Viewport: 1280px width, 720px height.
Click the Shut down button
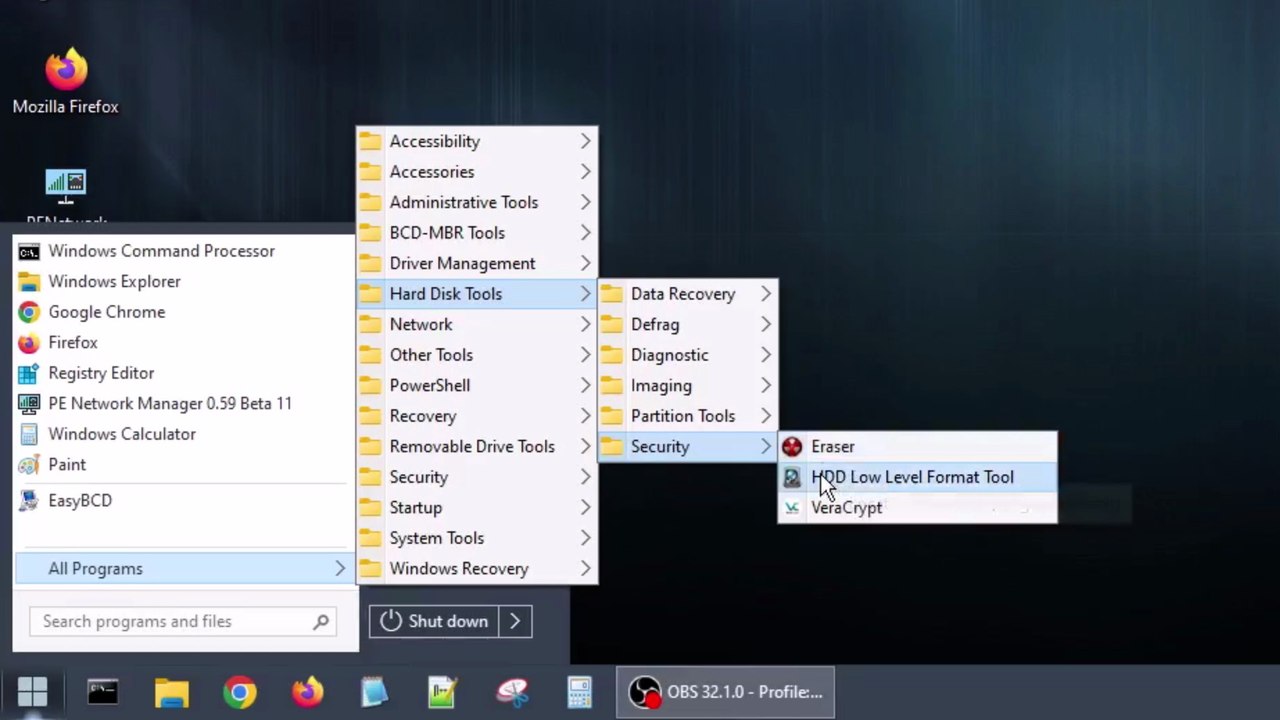click(x=434, y=622)
